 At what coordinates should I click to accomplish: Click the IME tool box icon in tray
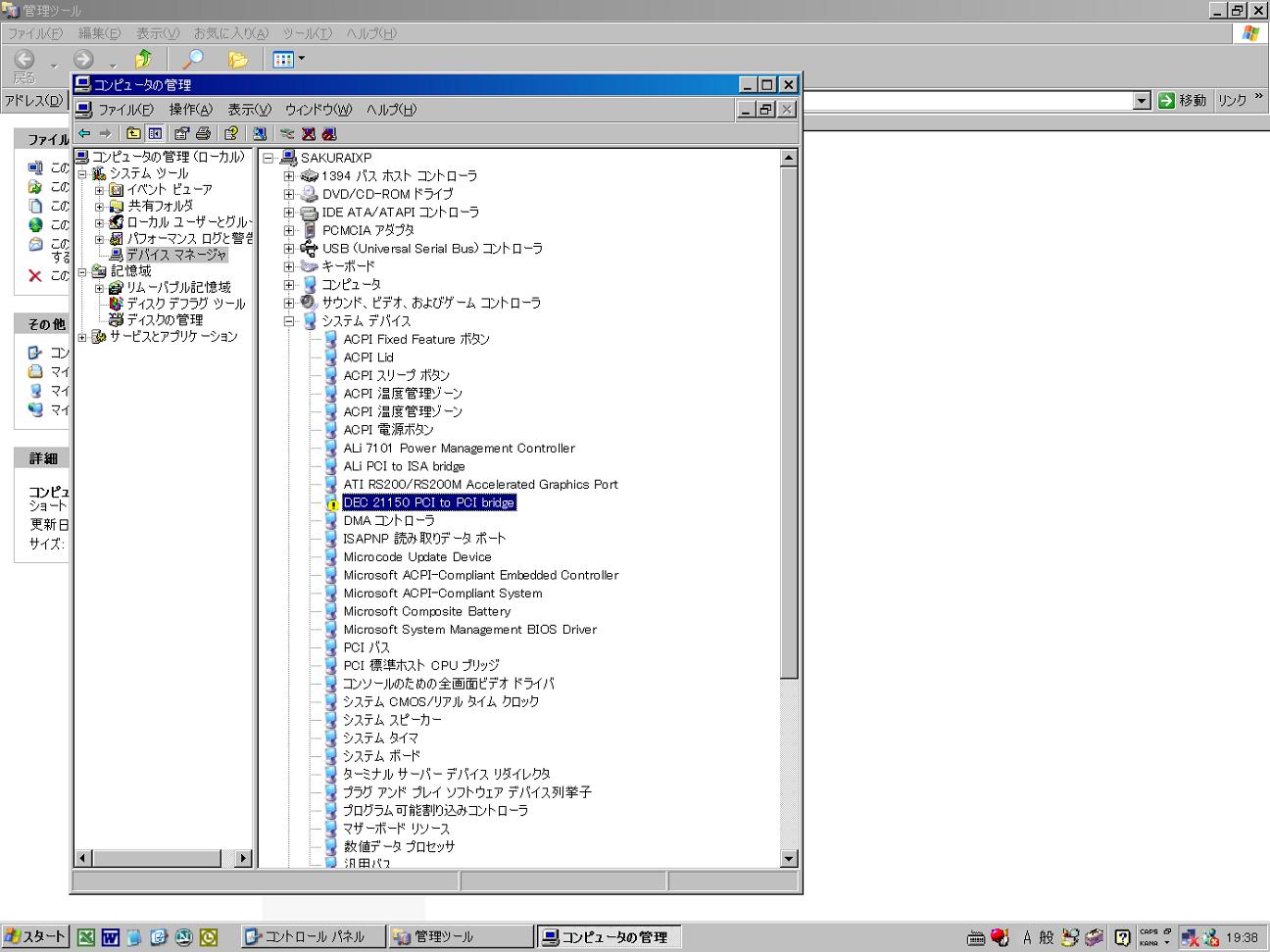(1095, 937)
